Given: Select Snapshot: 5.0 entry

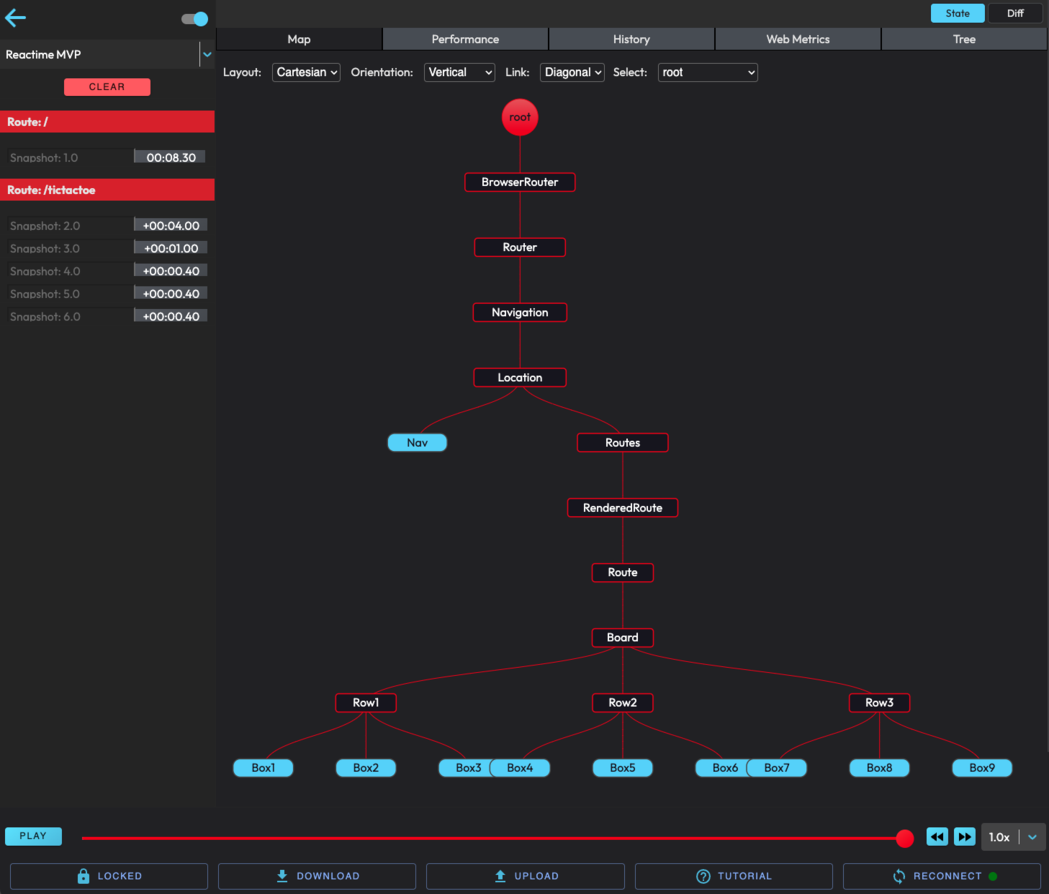Looking at the screenshot, I should (x=107, y=294).
